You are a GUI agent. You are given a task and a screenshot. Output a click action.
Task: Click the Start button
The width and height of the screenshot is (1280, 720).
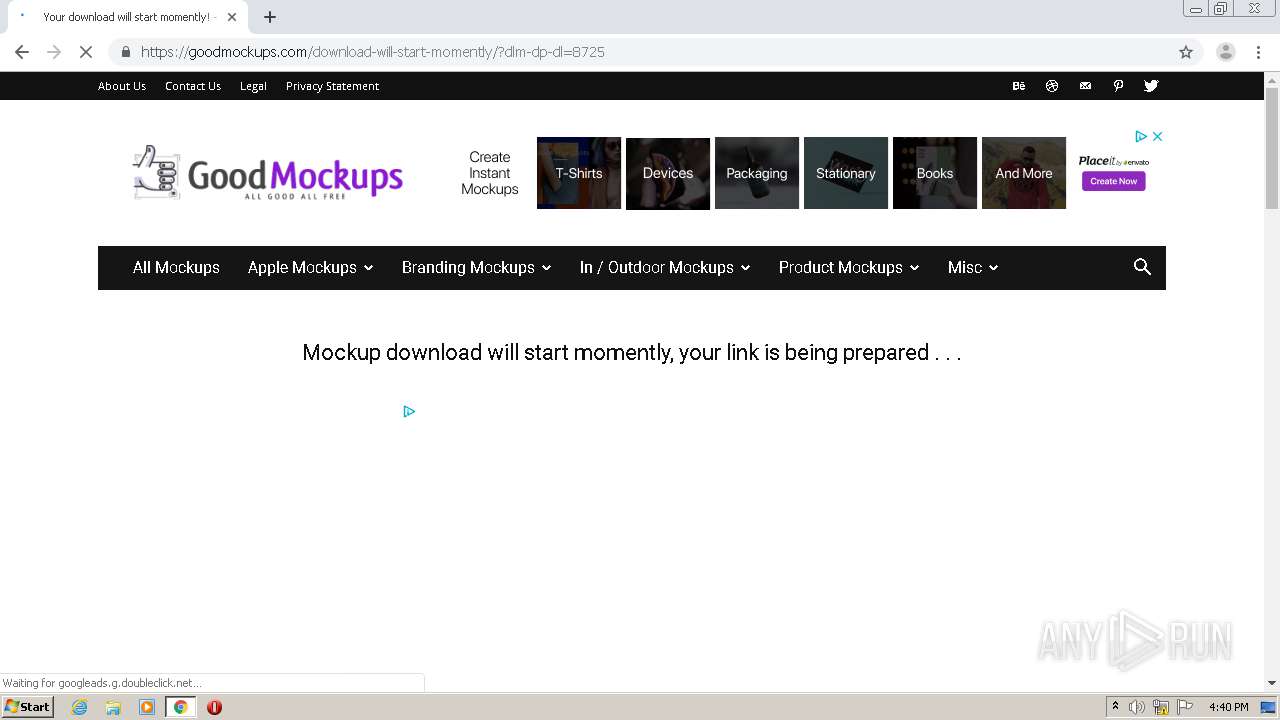pos(27,707)
